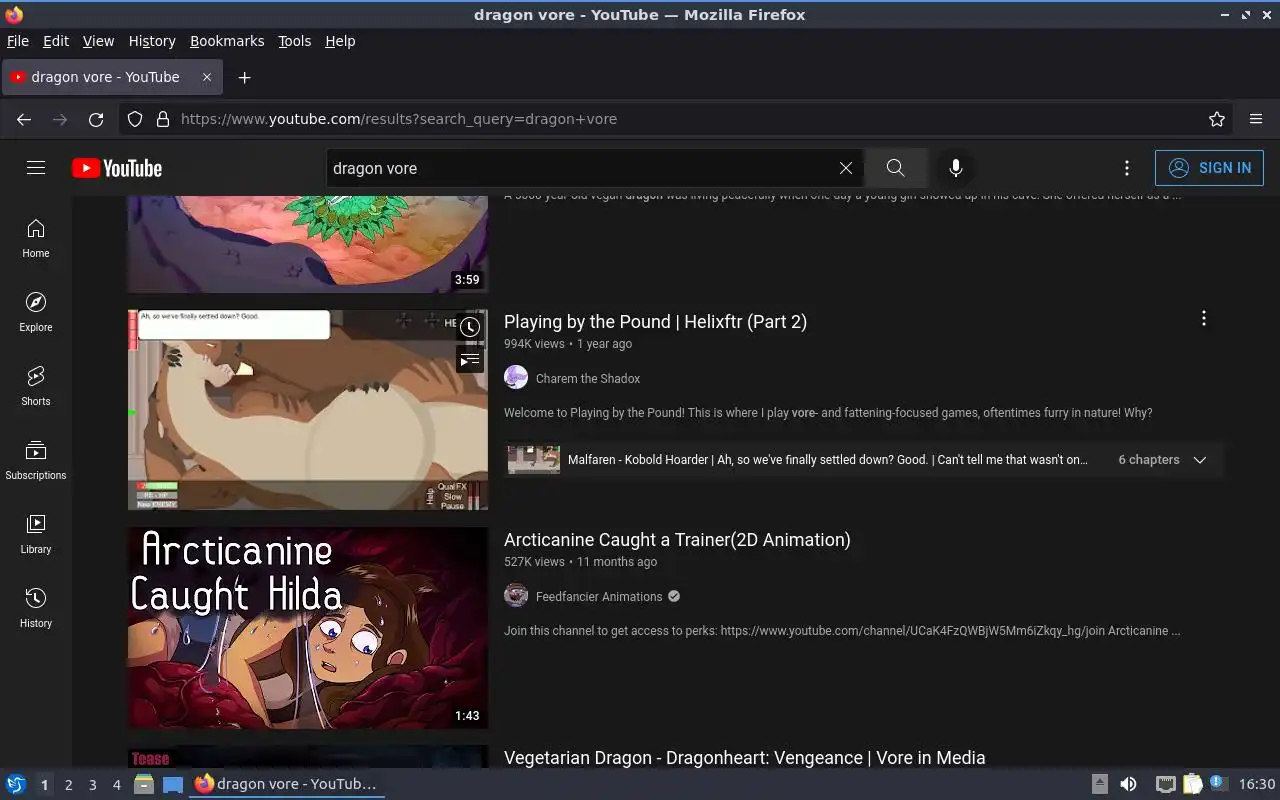Open Arcticanine Caught Hilda thumbnail
The width and height of the screenshot is (1280, 800).
point(308,627)
